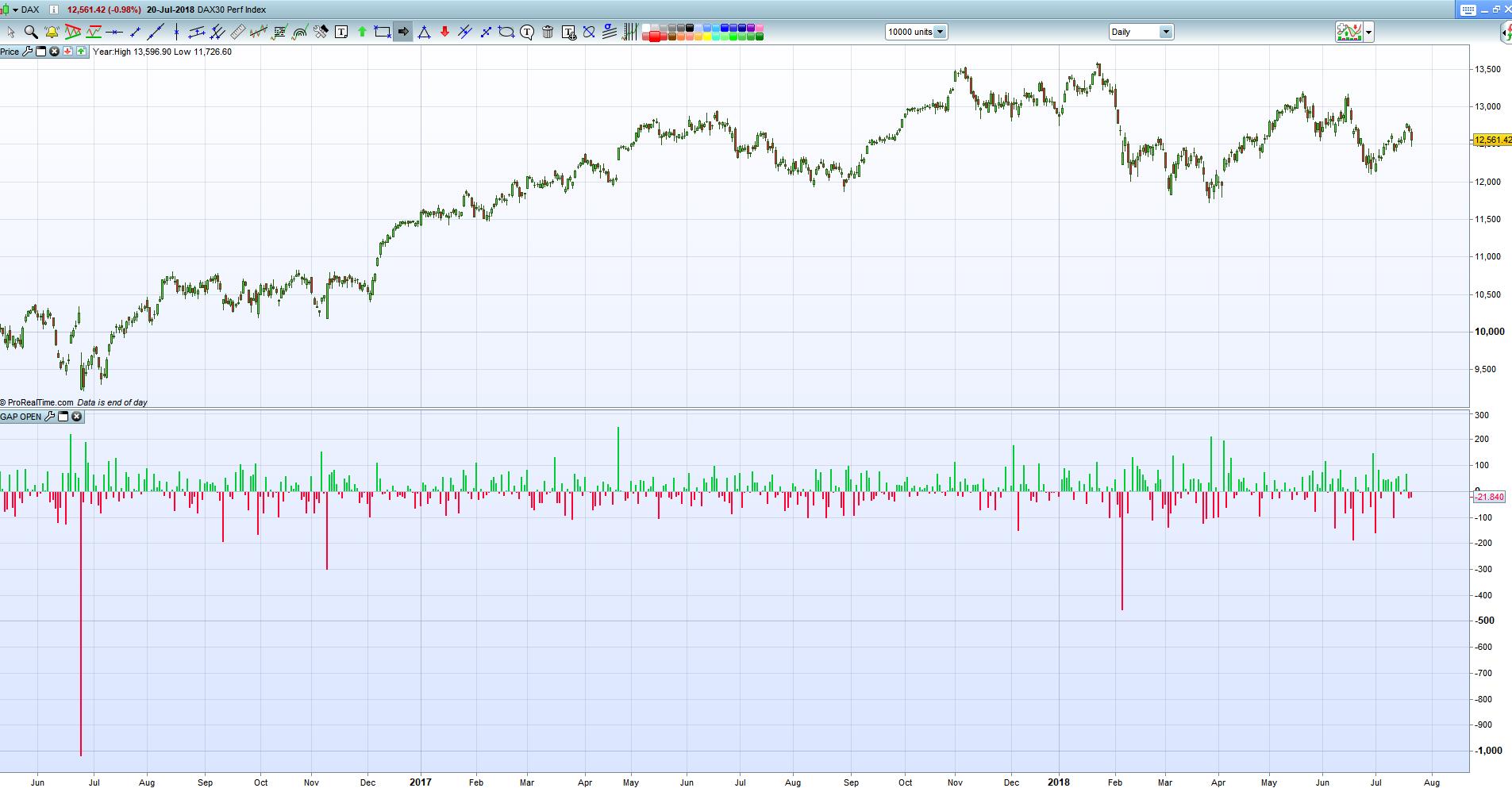The height and width of the screenshot is (788, 1512).
Task: Open the alert bell tool
Action: tap(52, 33)
